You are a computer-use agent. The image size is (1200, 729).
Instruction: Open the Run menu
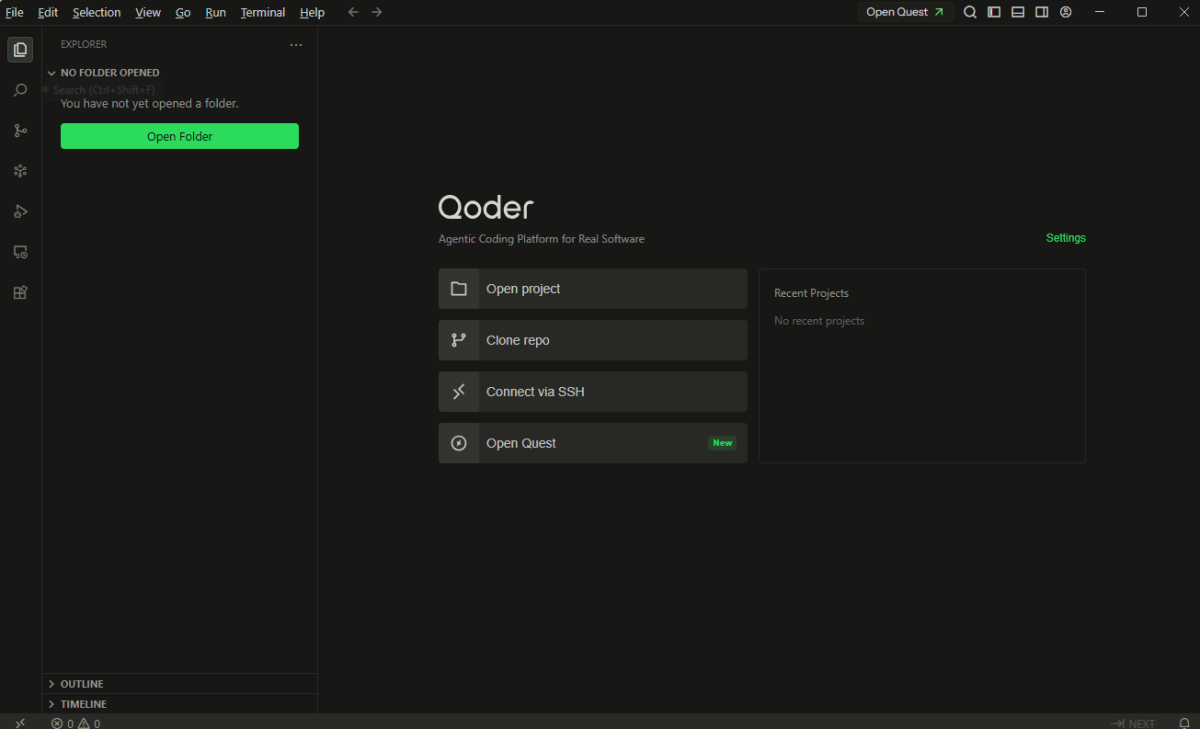(x=216, y=12)
